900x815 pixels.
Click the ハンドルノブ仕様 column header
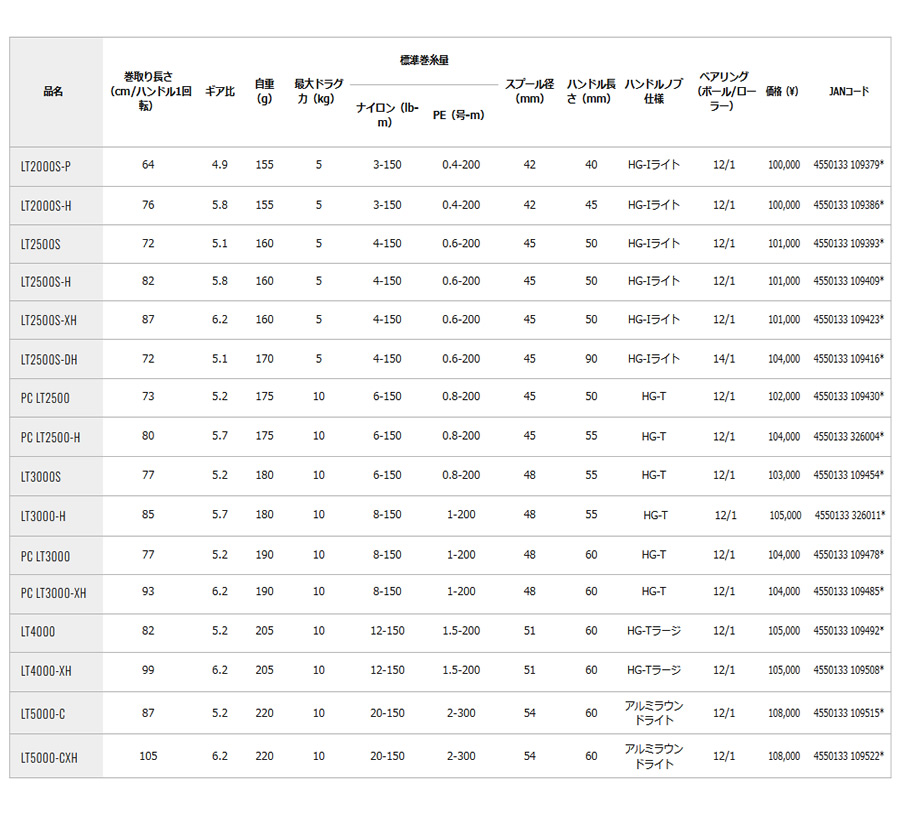pos(654,91)
